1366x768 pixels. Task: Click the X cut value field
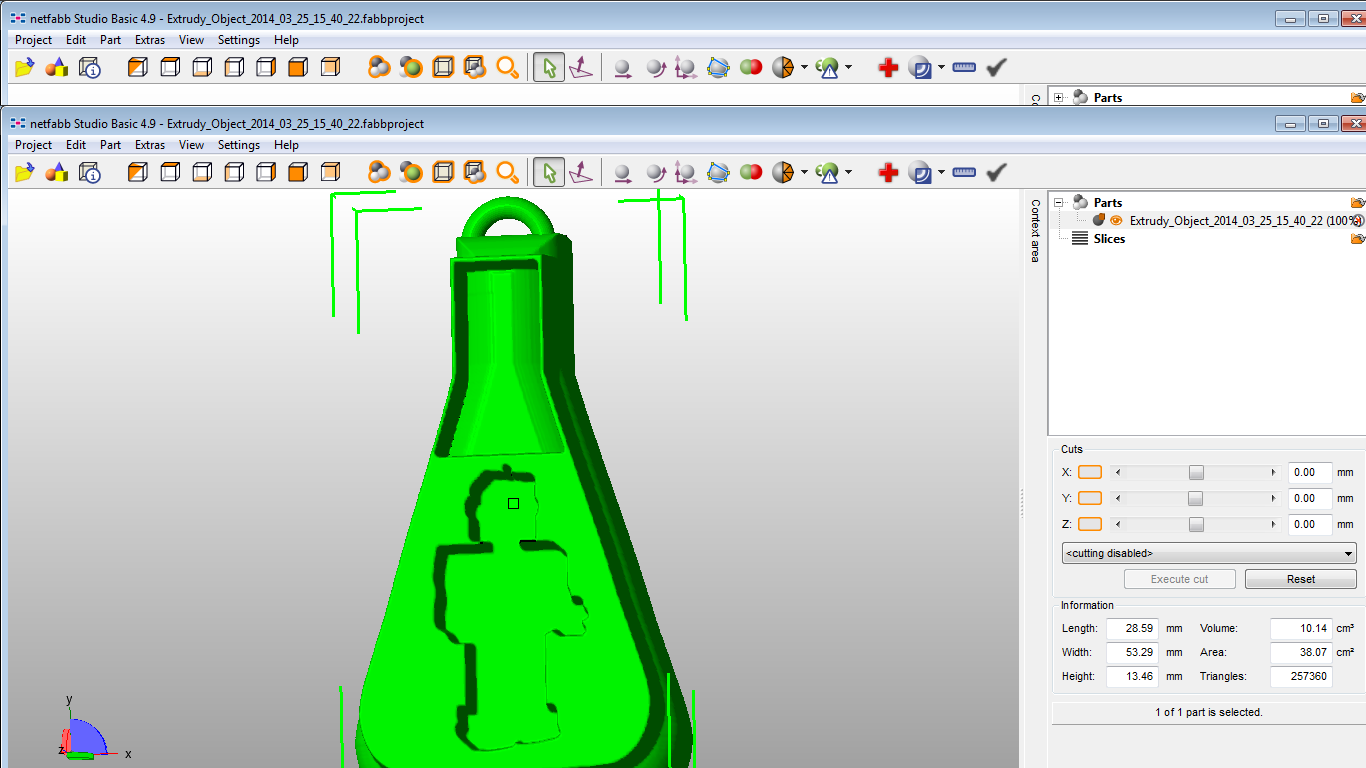pos(1310,472)
